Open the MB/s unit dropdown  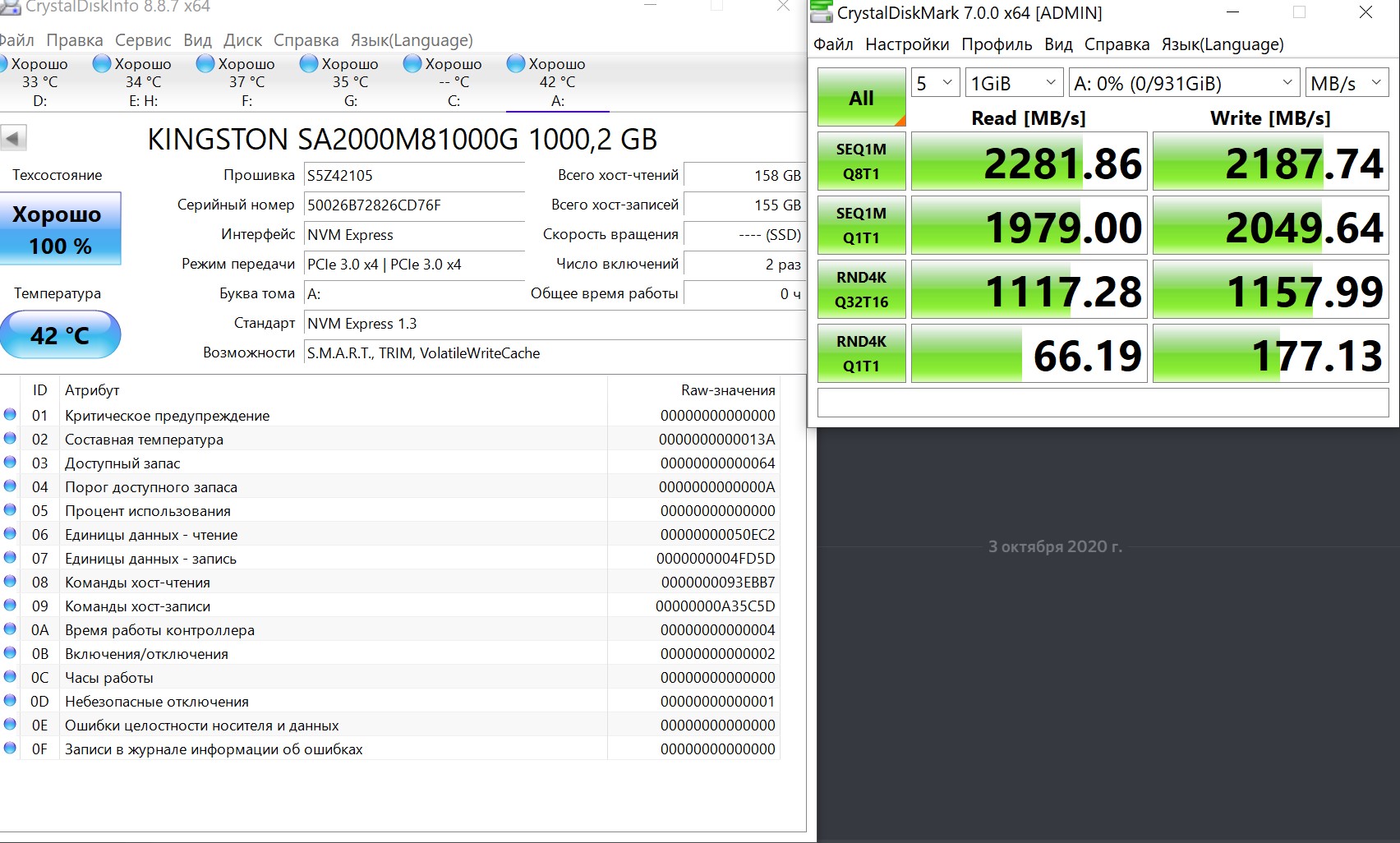point(1346,83)
